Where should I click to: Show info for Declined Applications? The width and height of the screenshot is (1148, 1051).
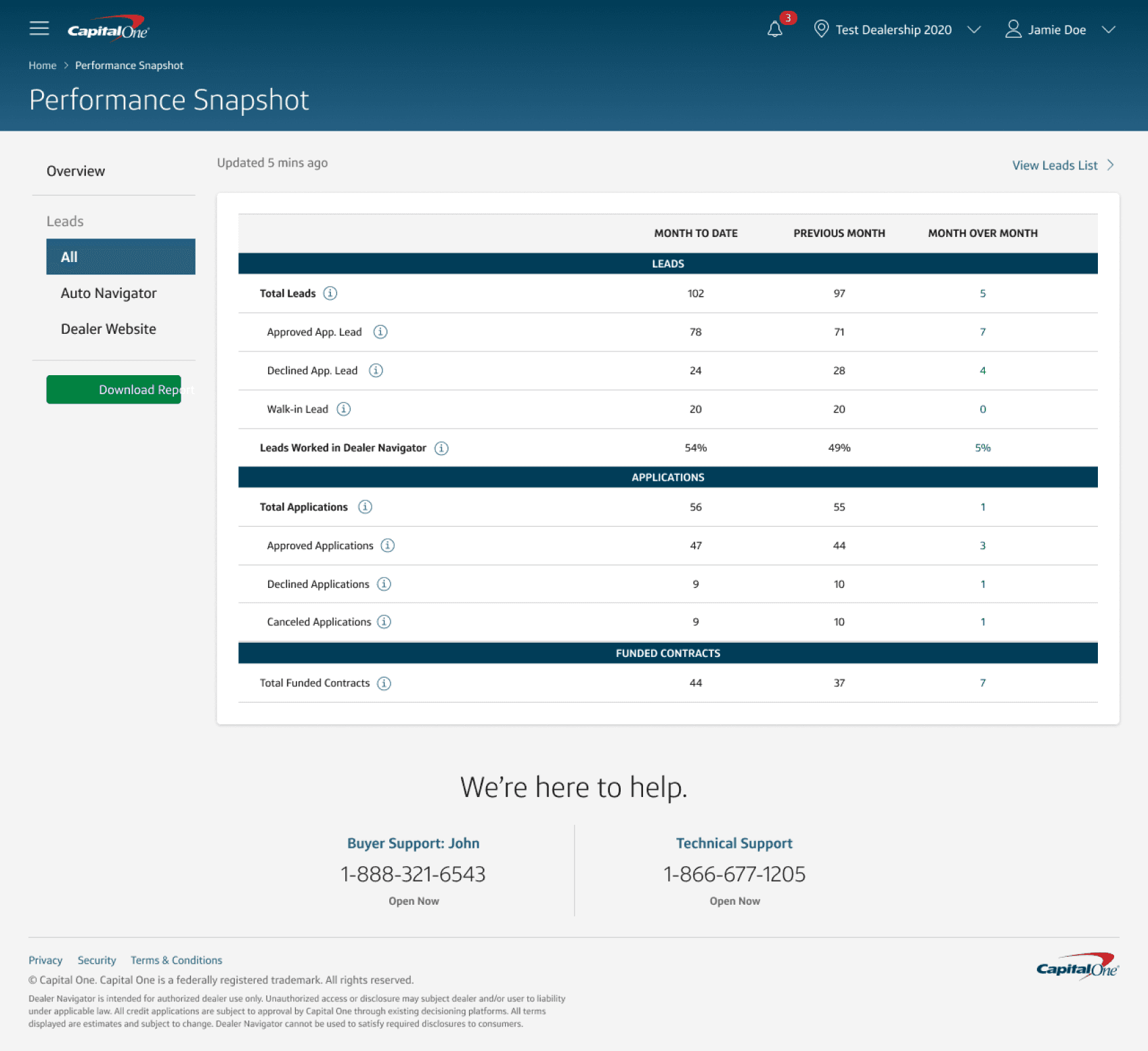384,584
